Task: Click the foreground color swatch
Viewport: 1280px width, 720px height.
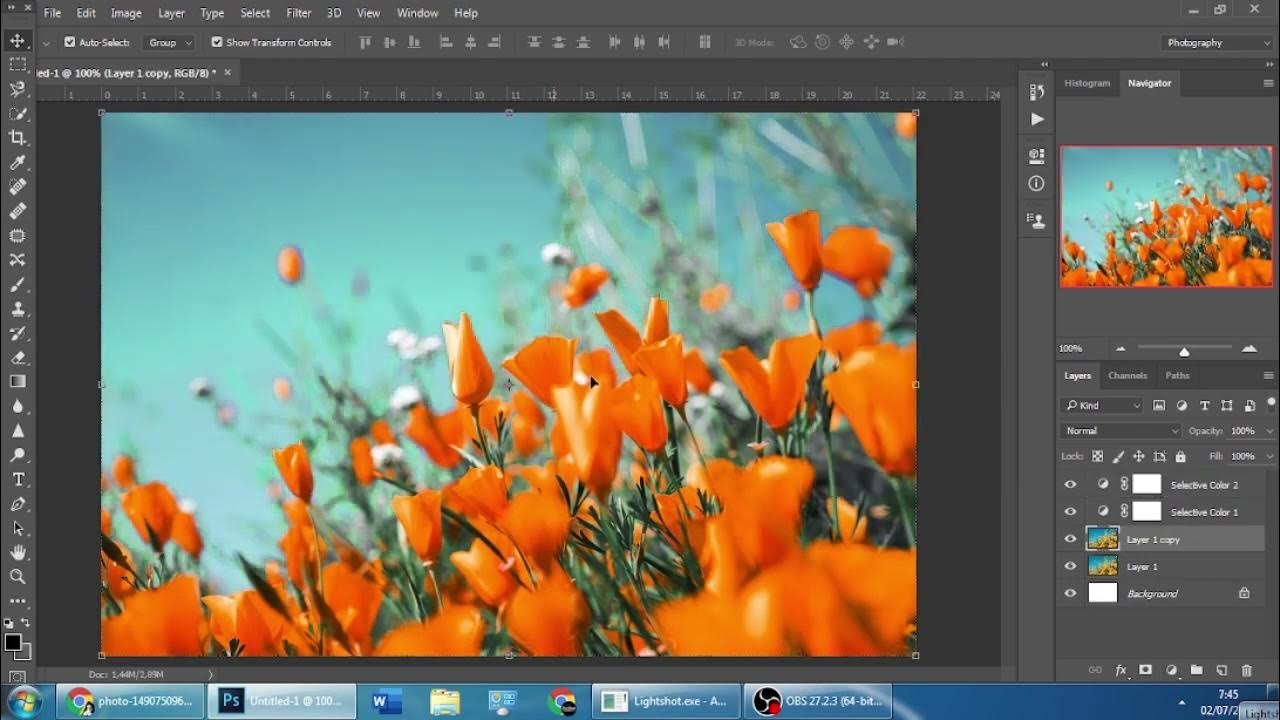Action: click(x=12, y=642)
